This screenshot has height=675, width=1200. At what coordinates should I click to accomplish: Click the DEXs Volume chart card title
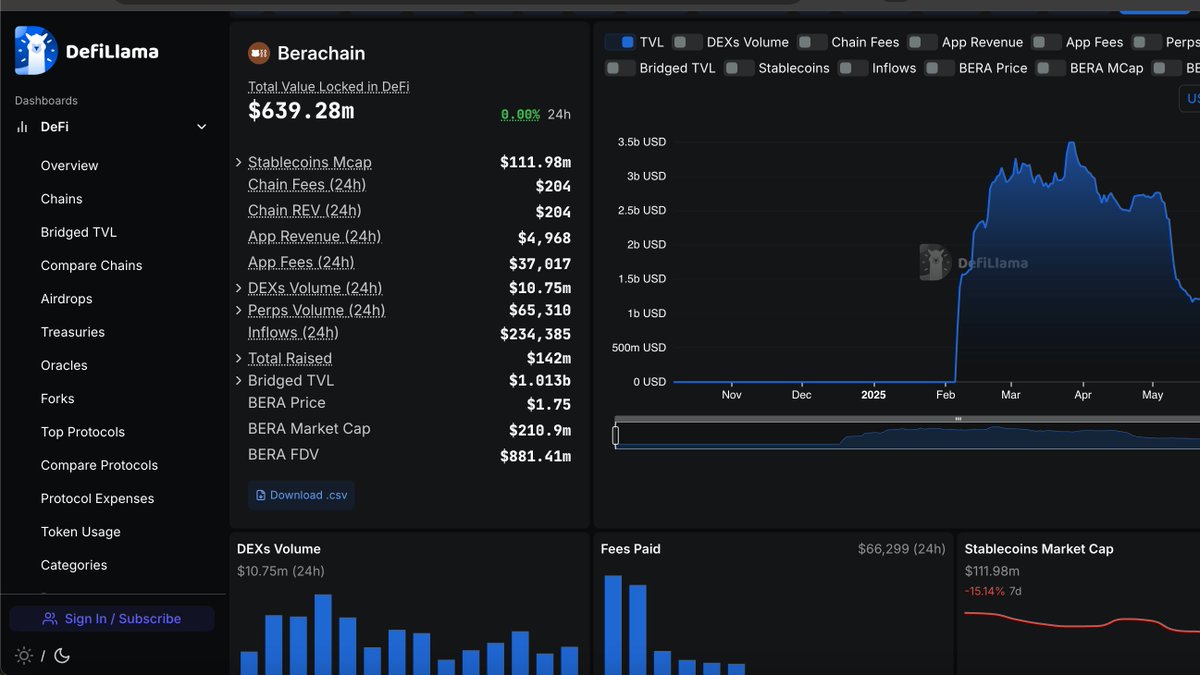pyautogui.click(x=279, y=549)
